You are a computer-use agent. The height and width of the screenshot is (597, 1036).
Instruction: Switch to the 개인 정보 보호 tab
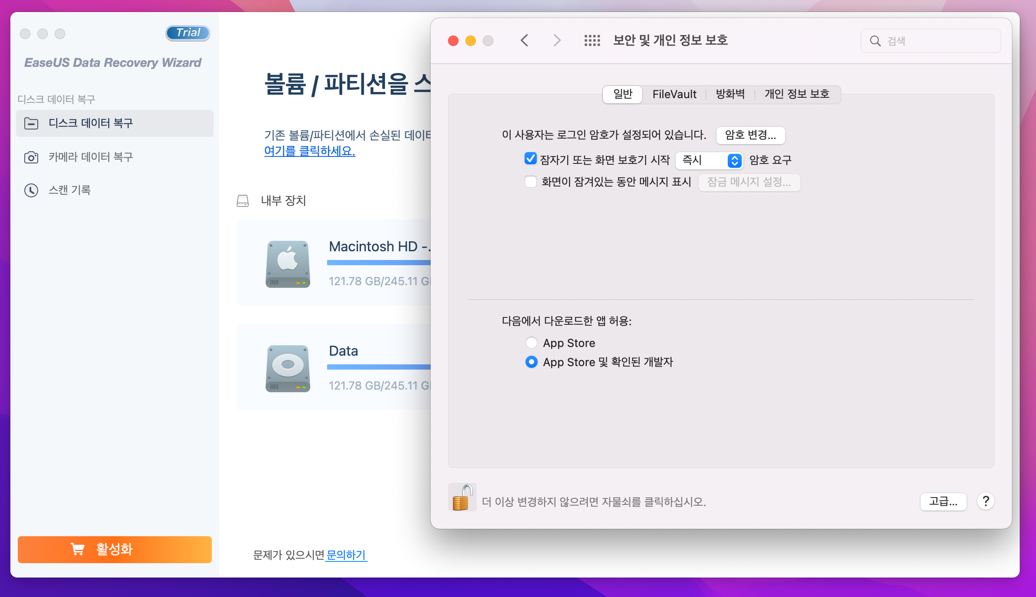click(797, 94)
